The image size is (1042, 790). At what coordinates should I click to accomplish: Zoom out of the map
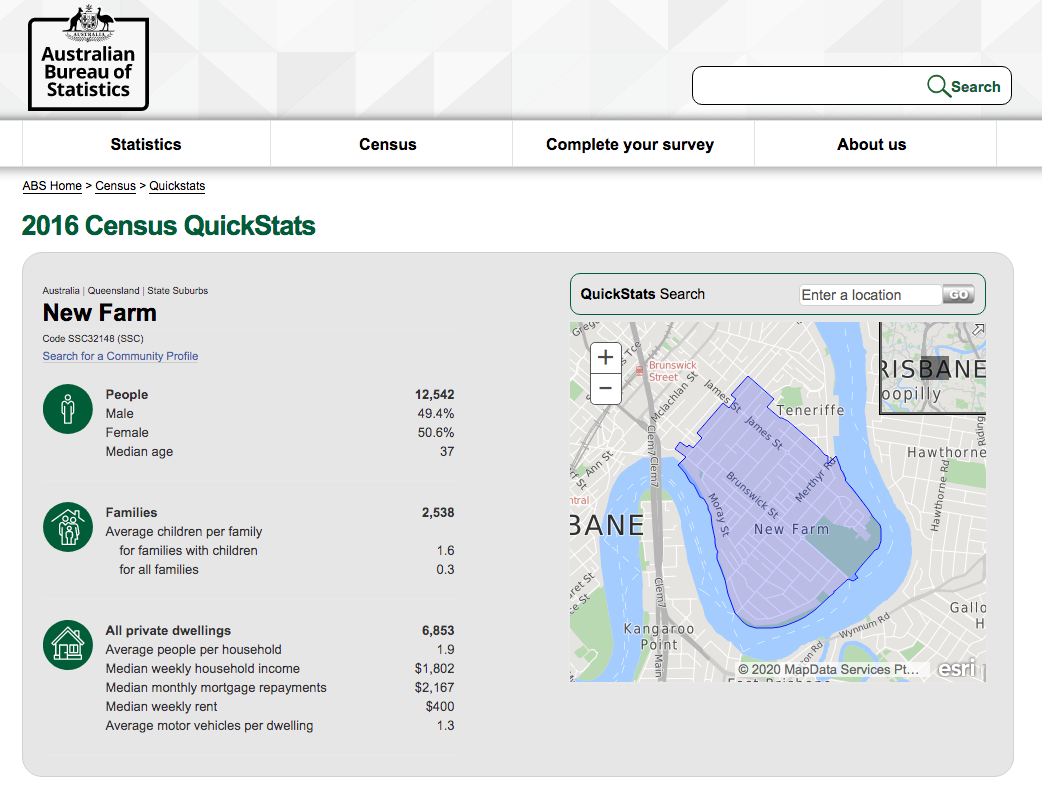[x=605, y=388]
